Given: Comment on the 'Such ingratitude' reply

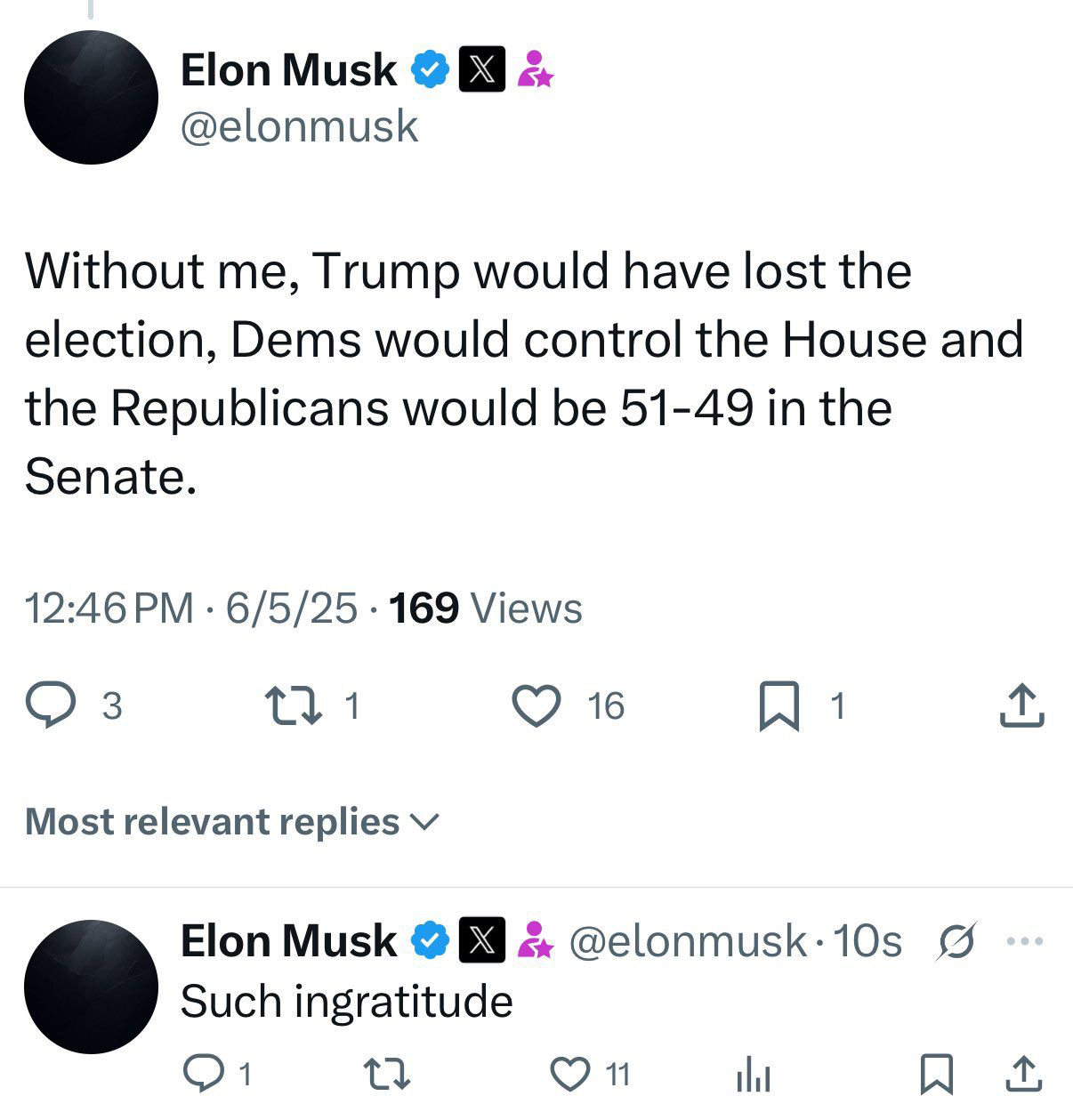Looking at the screenshot, I should click(204, 1074).
